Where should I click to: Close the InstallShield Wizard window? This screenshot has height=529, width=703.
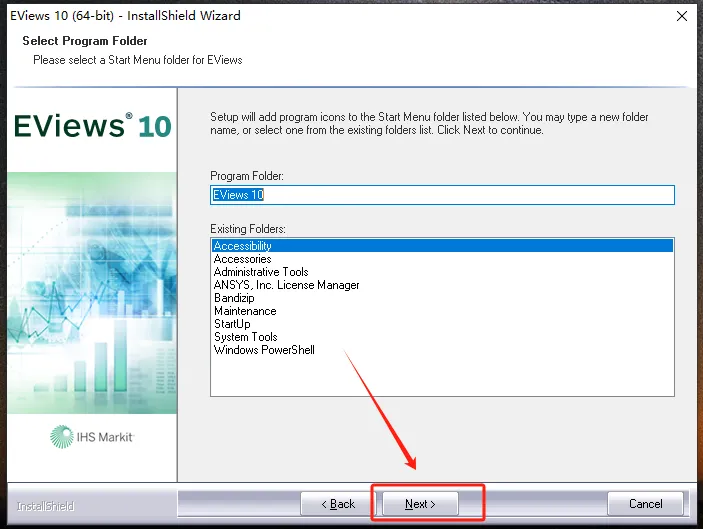(681, 16)
